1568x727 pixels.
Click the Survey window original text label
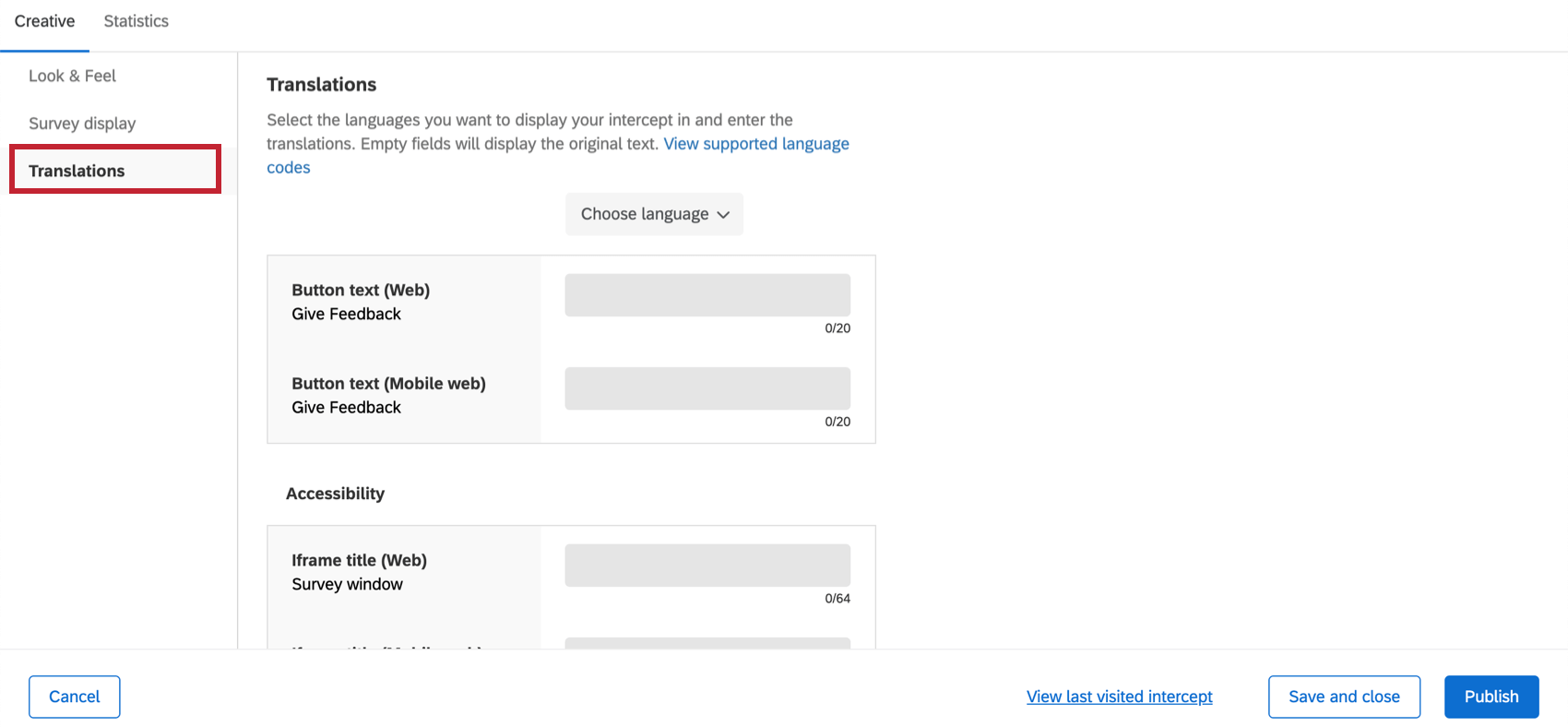pos(347,584)
